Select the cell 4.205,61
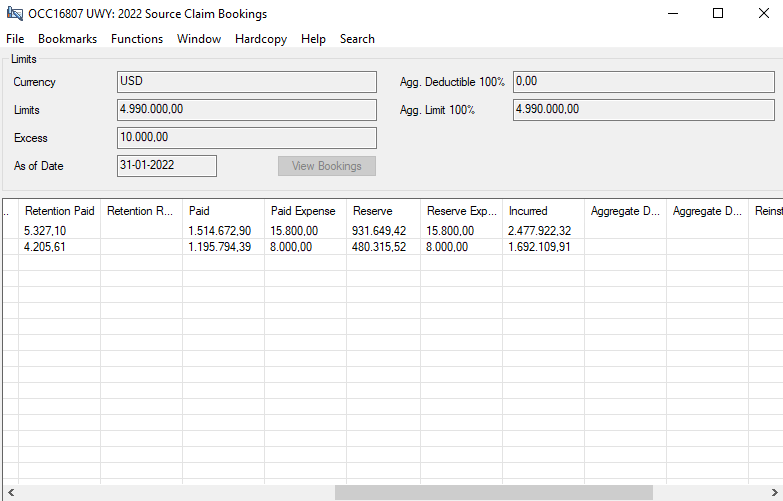The image size is (783, 501). [x=59, y=247]
